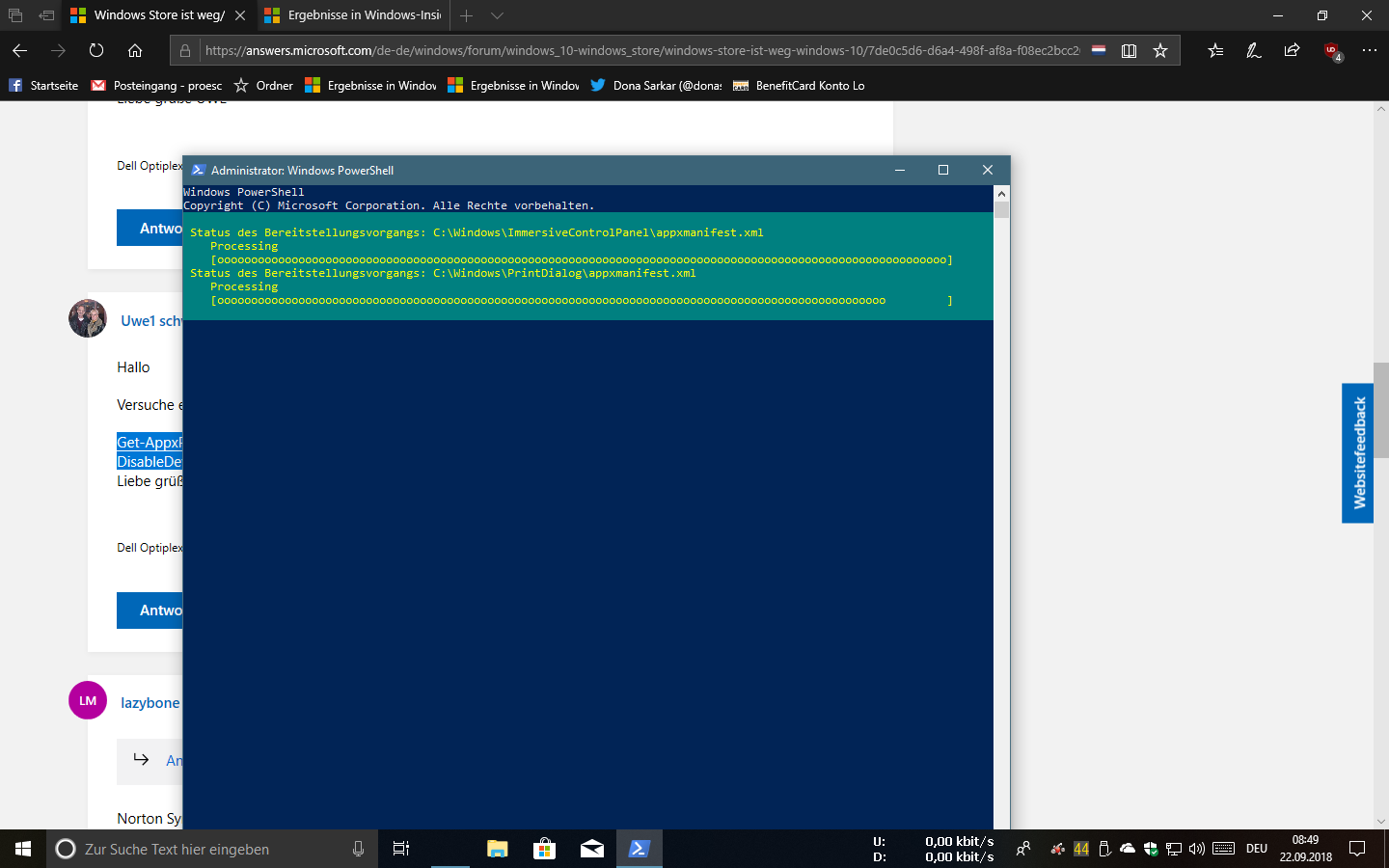Viewport: 1389px width, 868px height.
Task: Click PowerShell system menu icon
Action: pyautogui.click(x=198, y=170)
